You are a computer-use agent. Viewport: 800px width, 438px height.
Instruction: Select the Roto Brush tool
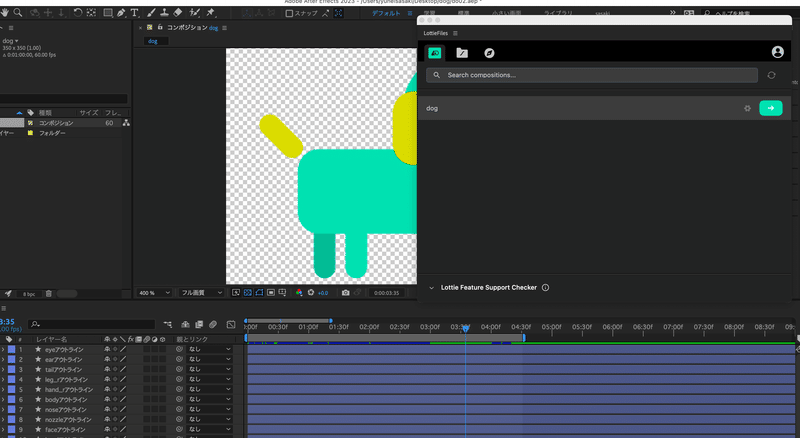(194, 12)
